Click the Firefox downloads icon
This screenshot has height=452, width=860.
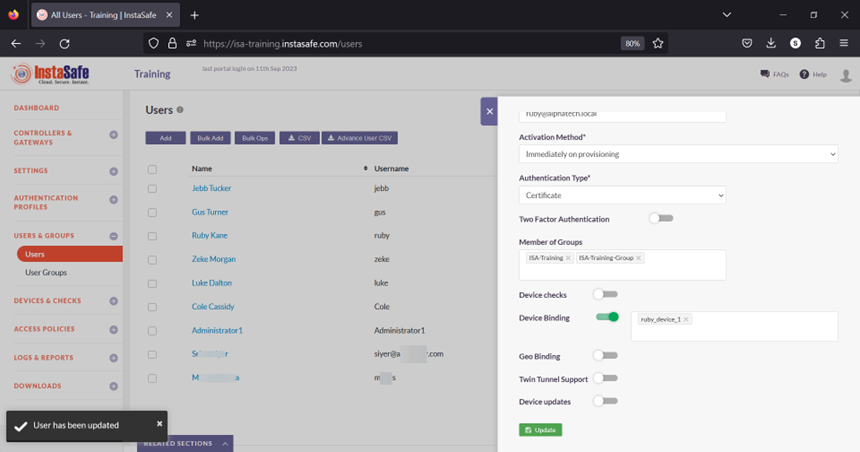(x=771, y=43)
